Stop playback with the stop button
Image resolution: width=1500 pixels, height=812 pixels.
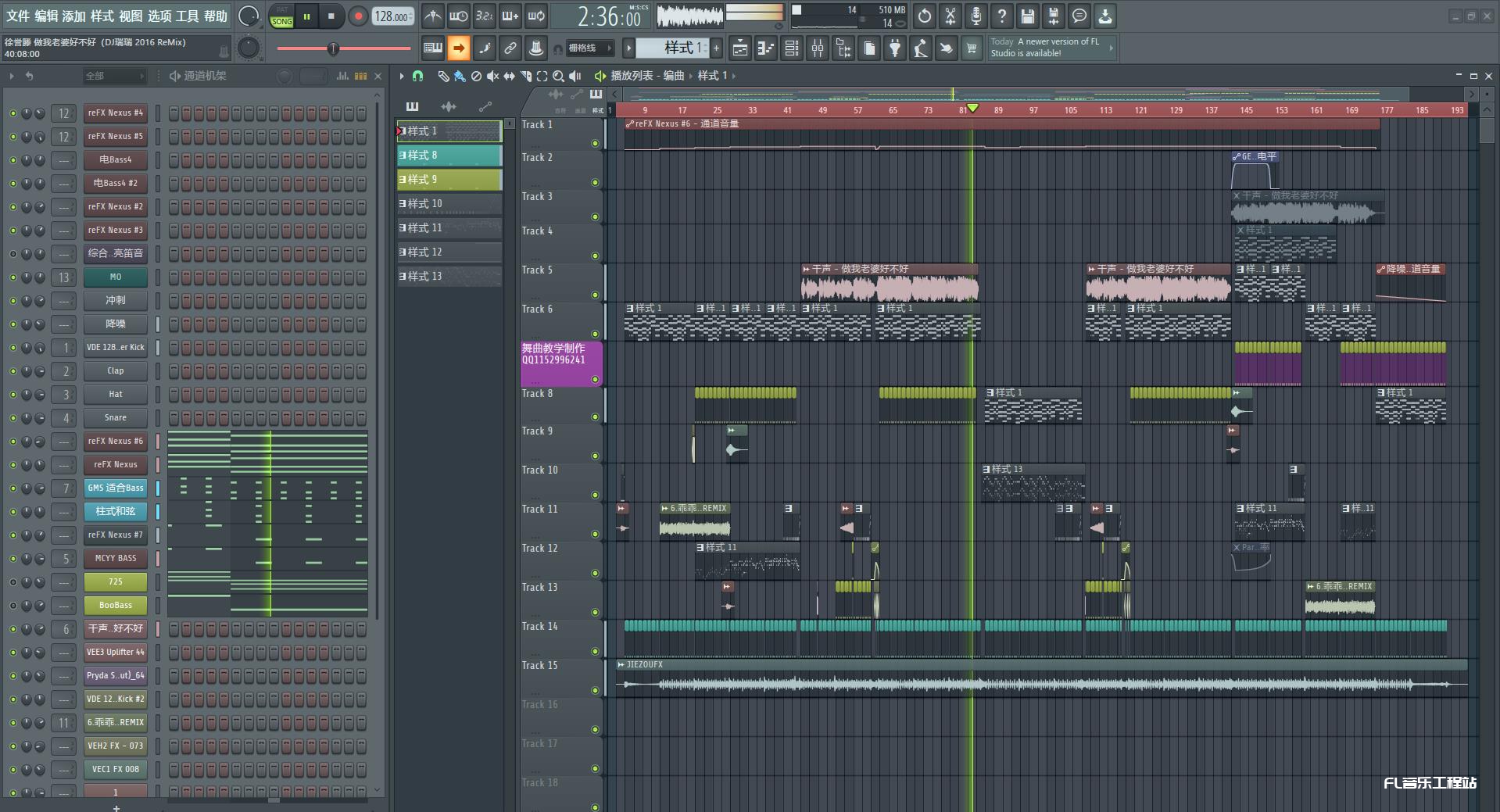click(x=331, y=16)
